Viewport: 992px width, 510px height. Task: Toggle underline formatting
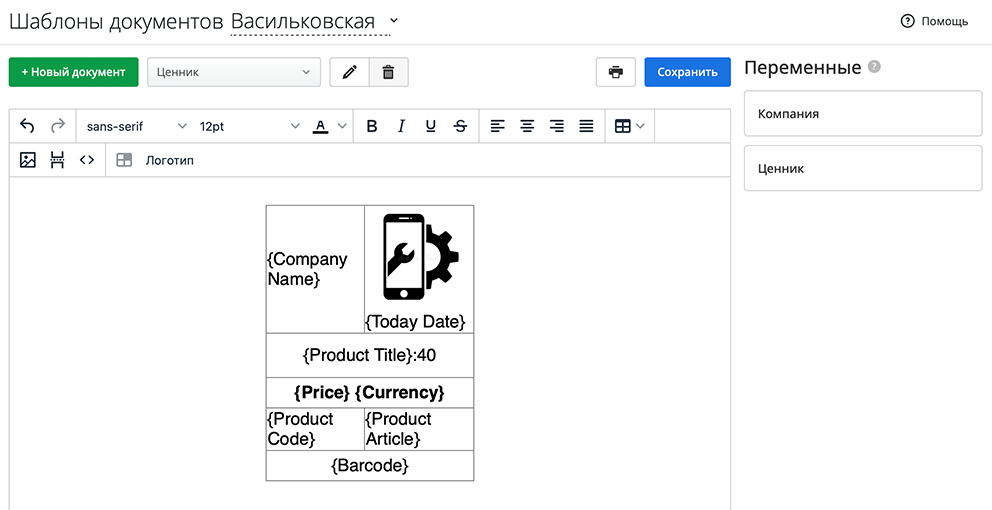point(430,126)
